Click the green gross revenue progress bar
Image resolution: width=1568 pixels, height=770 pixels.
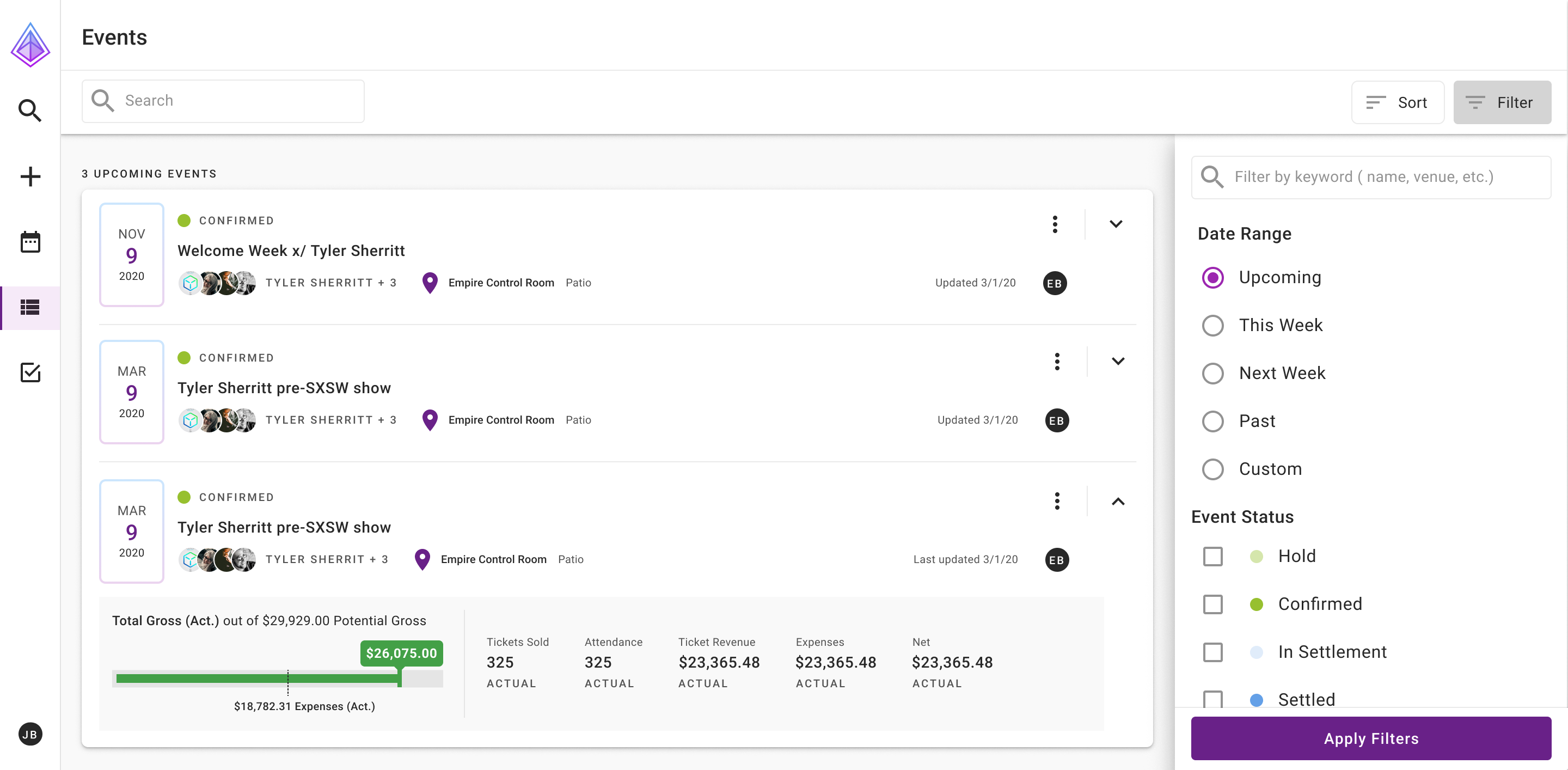pos(256,678)
